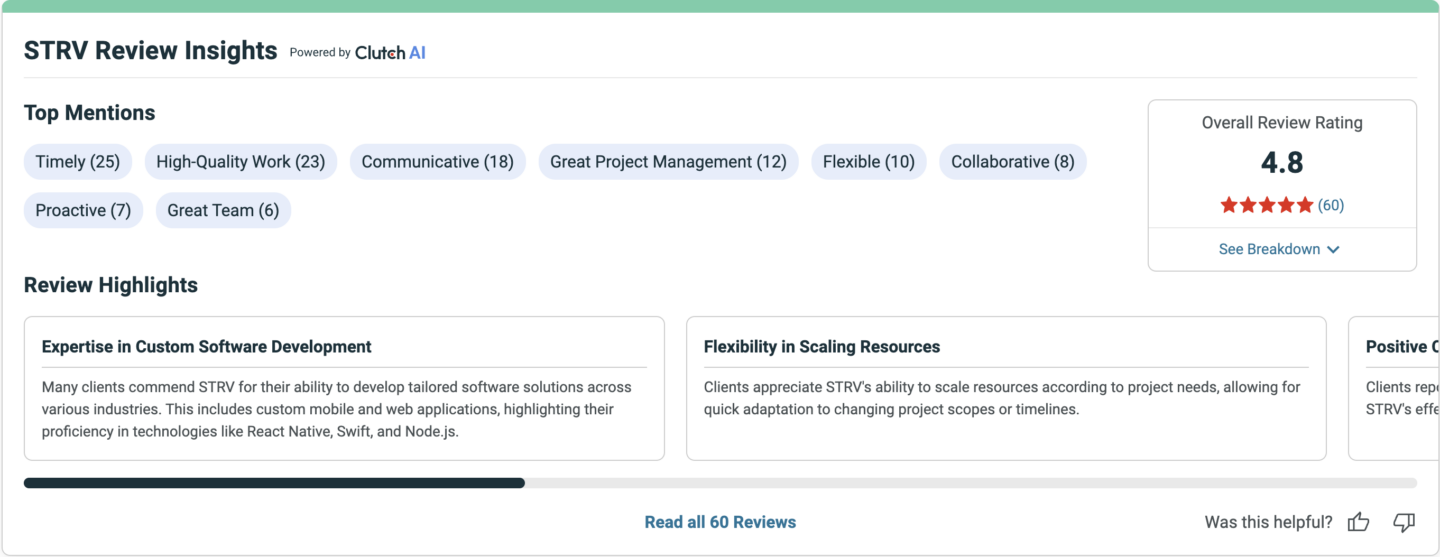Select the Timely (25) mention tag

click(78, 162)
